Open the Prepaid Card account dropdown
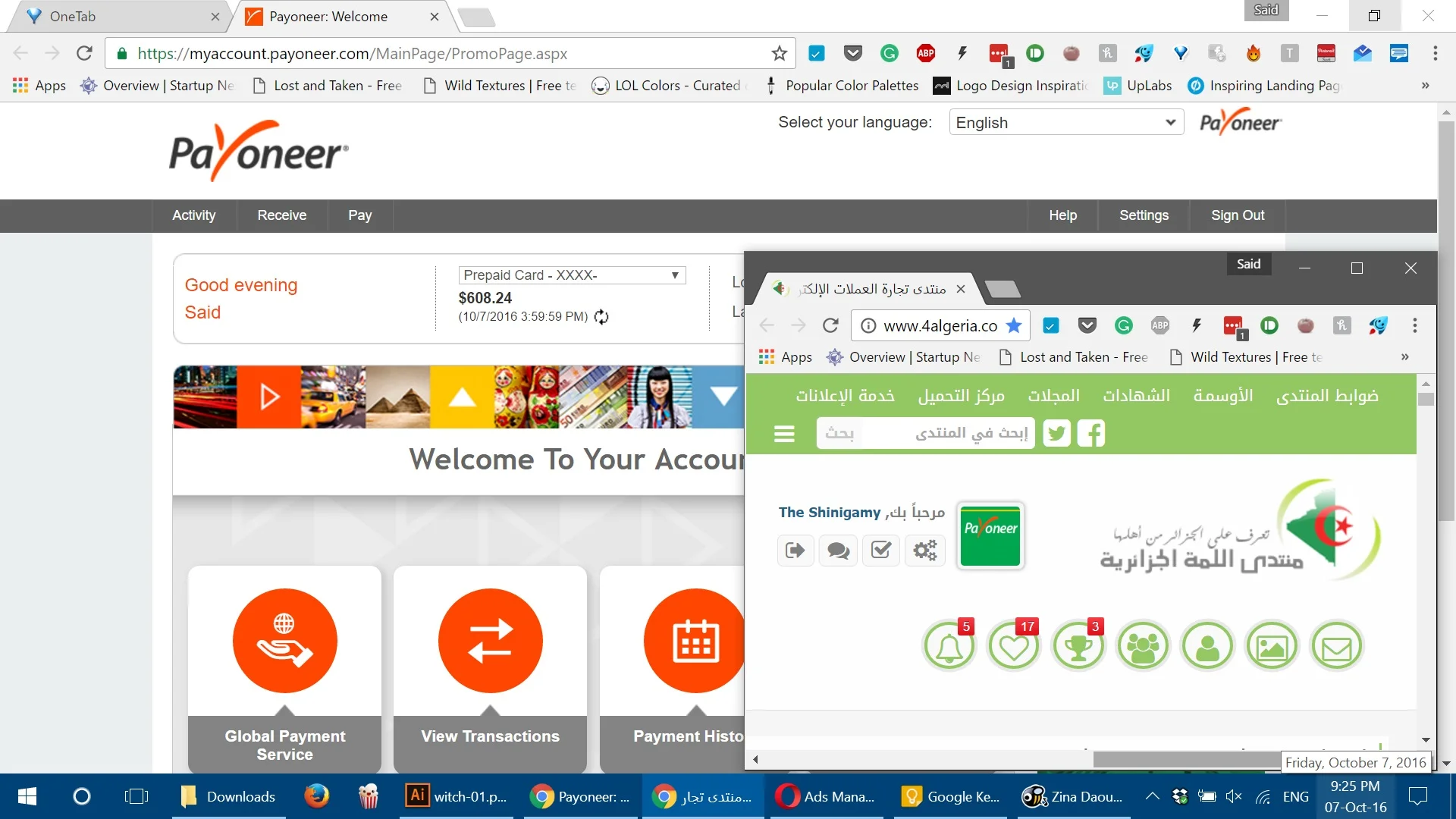 [572, 275]
